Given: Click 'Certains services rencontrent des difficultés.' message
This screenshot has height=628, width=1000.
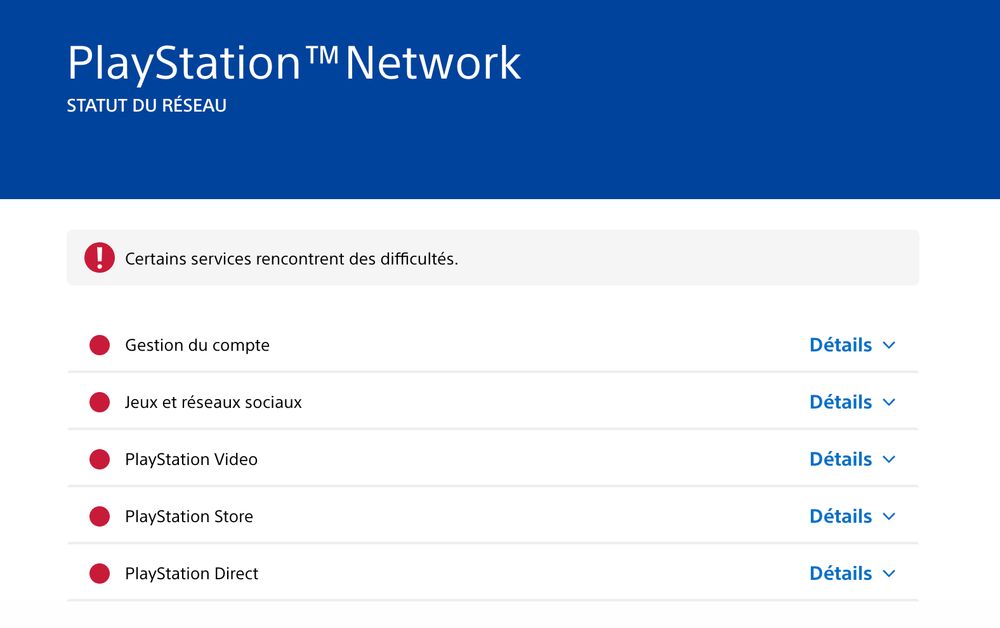Looking at the screenshot, I should tap(291, 259).
